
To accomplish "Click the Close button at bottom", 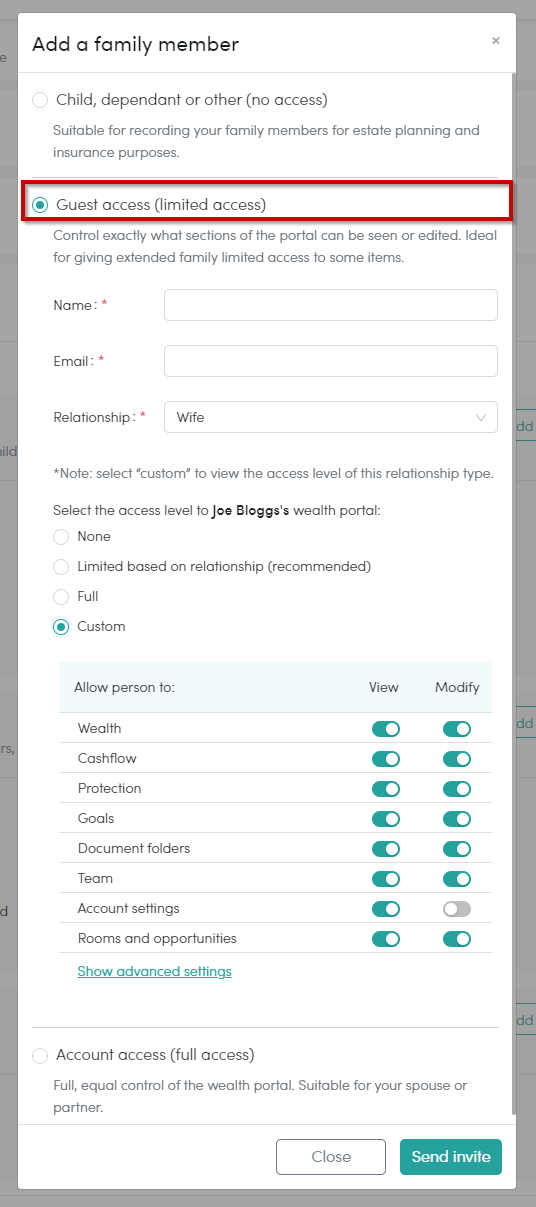I will coord(331,1157).
